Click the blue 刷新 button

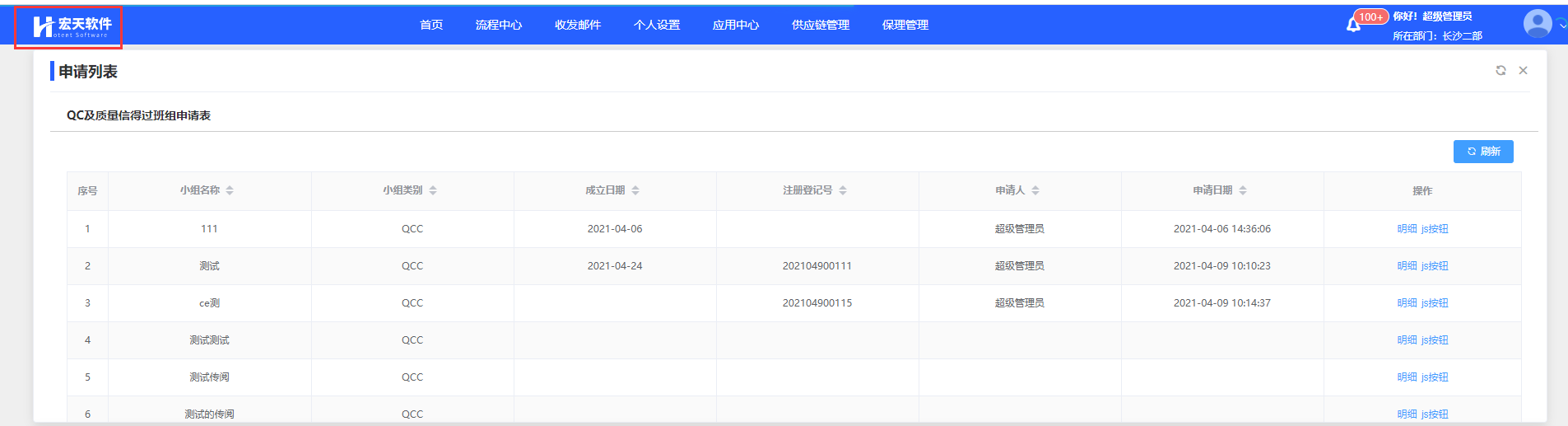click(1483, 152)
